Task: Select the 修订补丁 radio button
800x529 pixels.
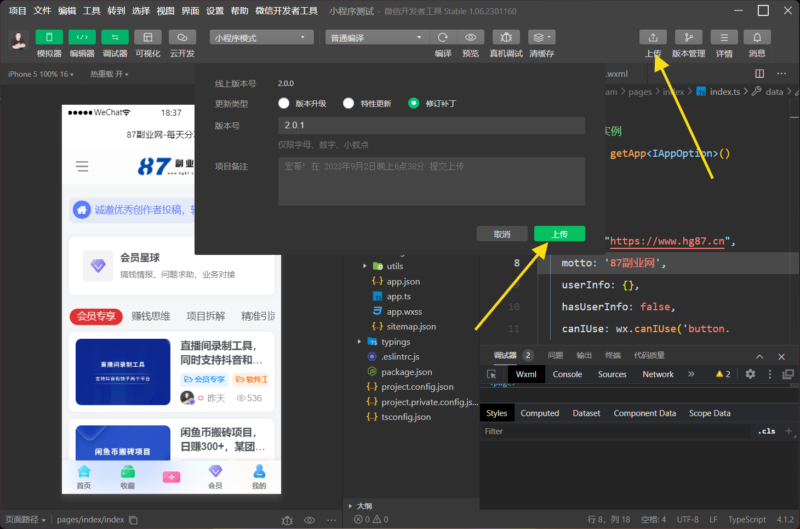Action: (414, 104)
